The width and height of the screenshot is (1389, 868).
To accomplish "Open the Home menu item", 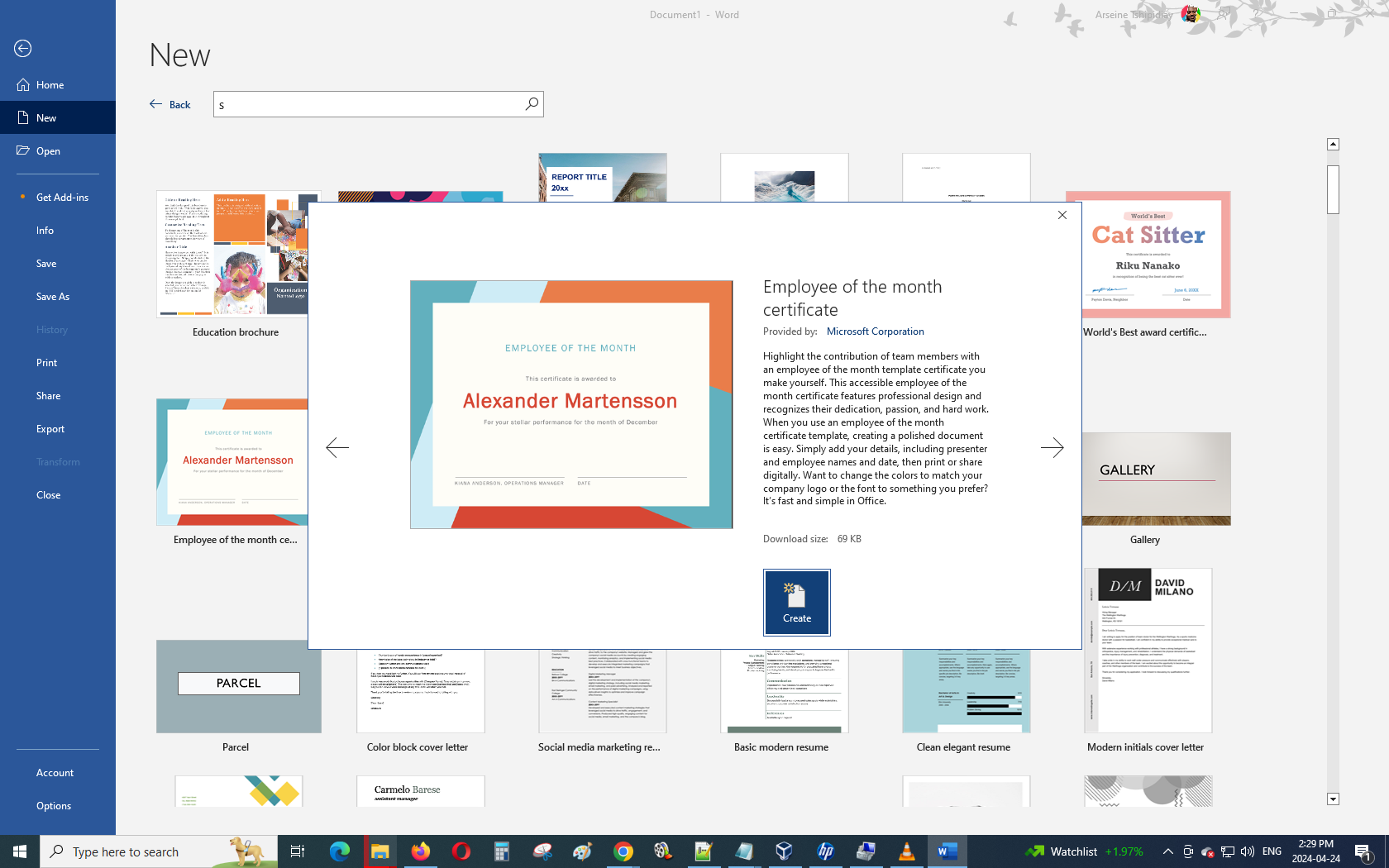I will (50, 85).
